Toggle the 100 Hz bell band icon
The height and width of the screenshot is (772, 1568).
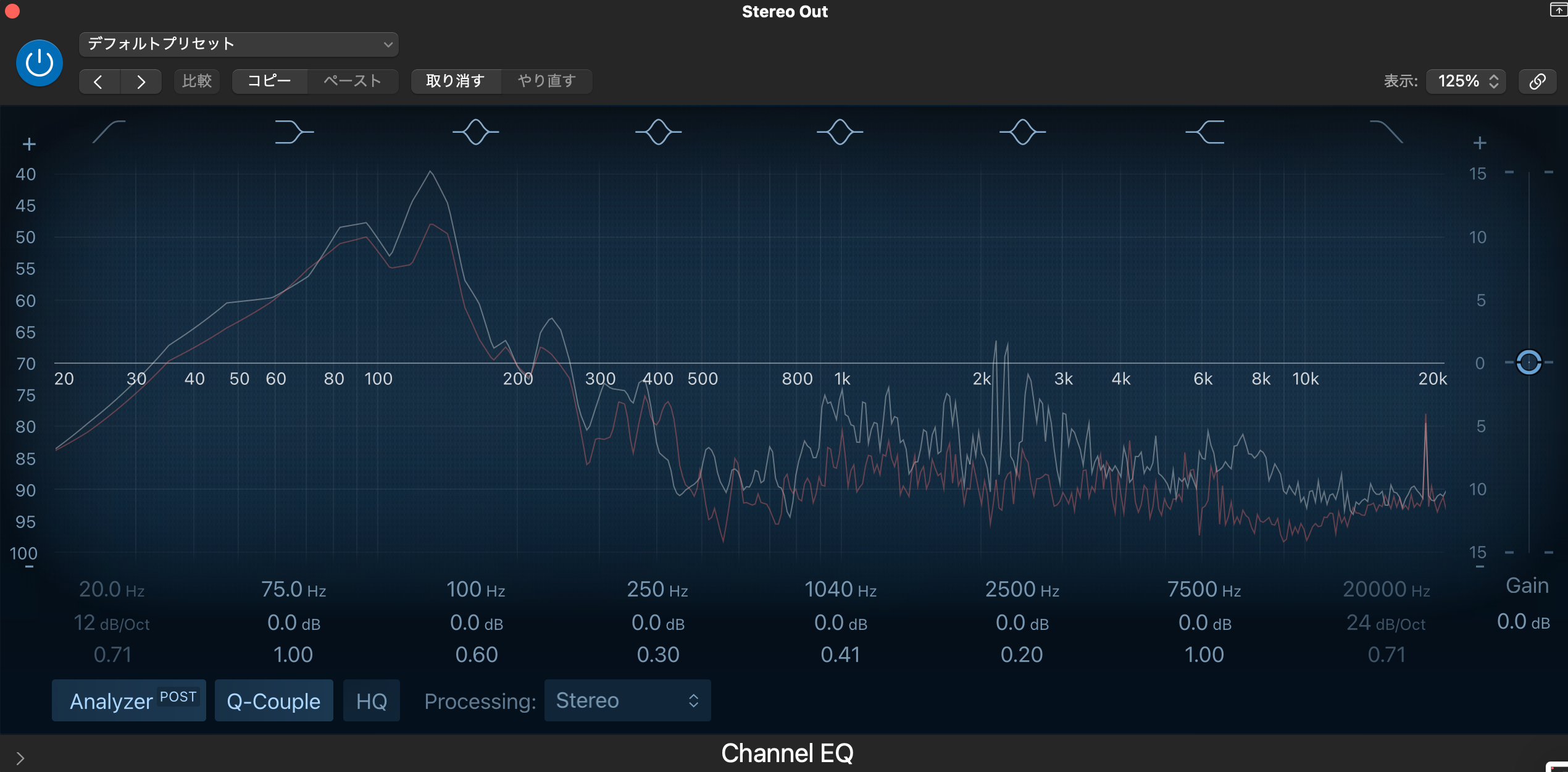475,132
